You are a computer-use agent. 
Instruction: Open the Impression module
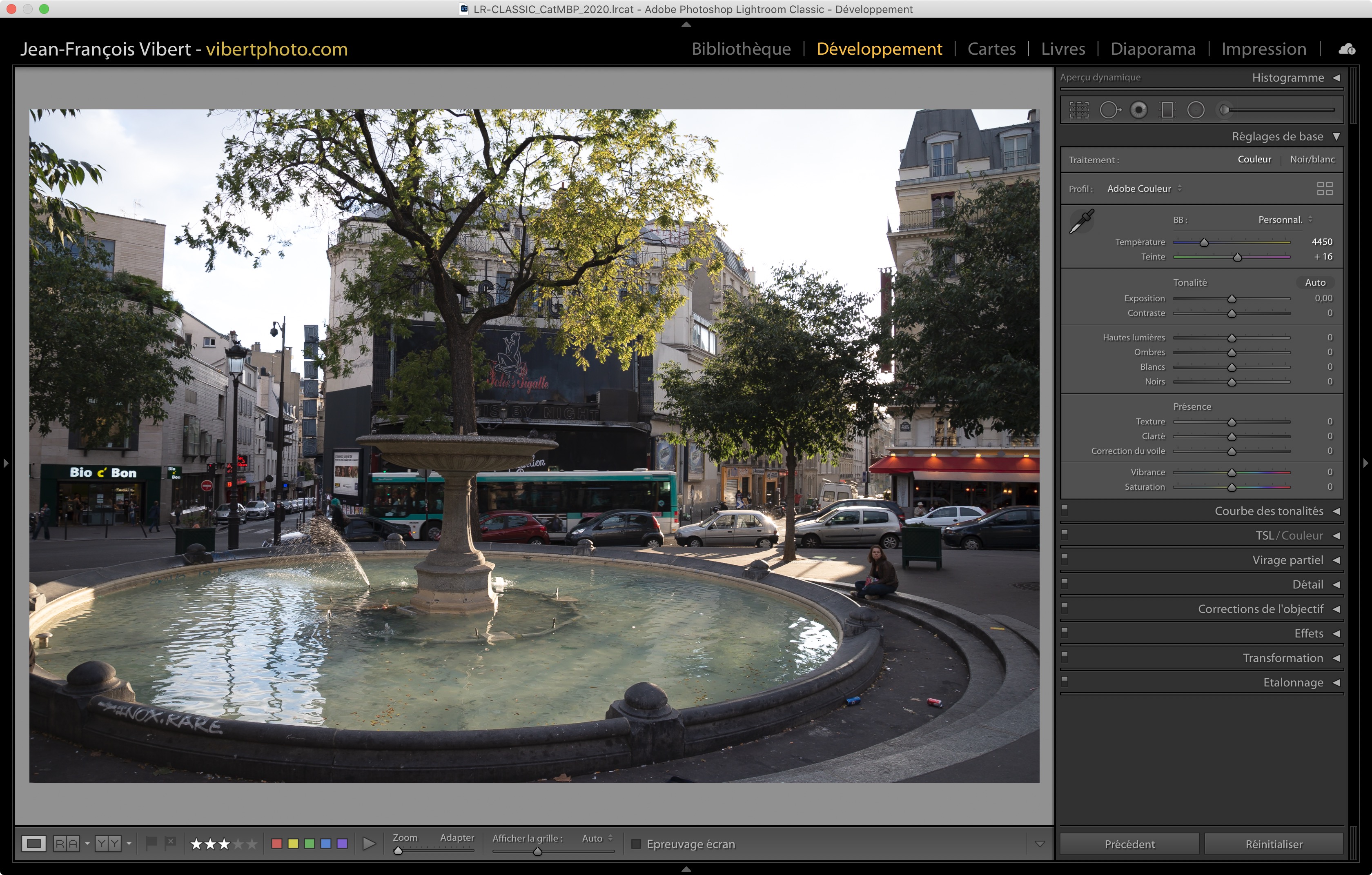click(x=1263, y=49)
